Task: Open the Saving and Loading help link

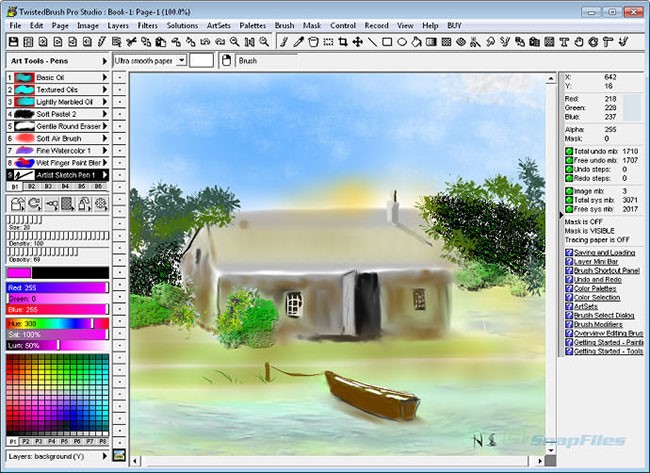Action: [x=604, y=252]
